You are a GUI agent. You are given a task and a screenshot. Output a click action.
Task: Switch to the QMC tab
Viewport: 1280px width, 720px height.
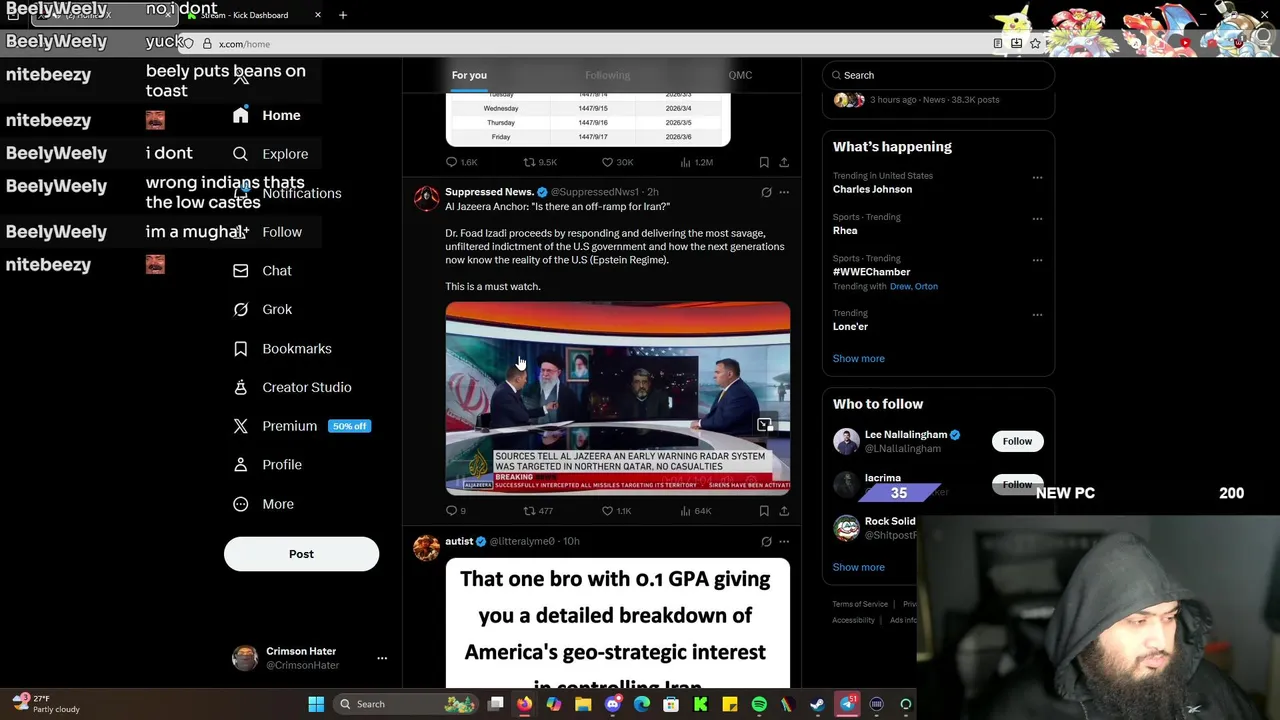coord(740,75)
